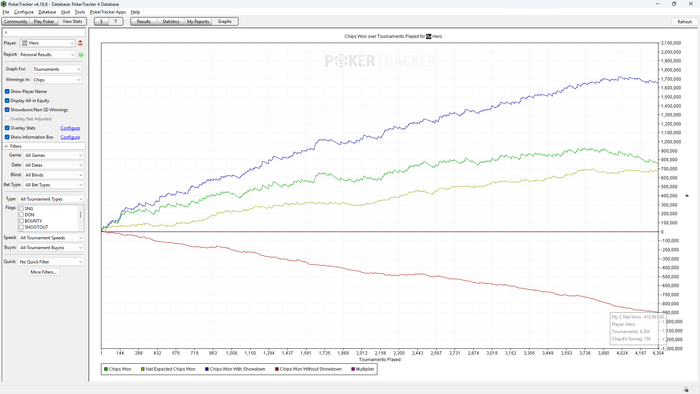The image size is (700, 394).
Task: Toggle Show Information Box checkbox
Action: 7,137
